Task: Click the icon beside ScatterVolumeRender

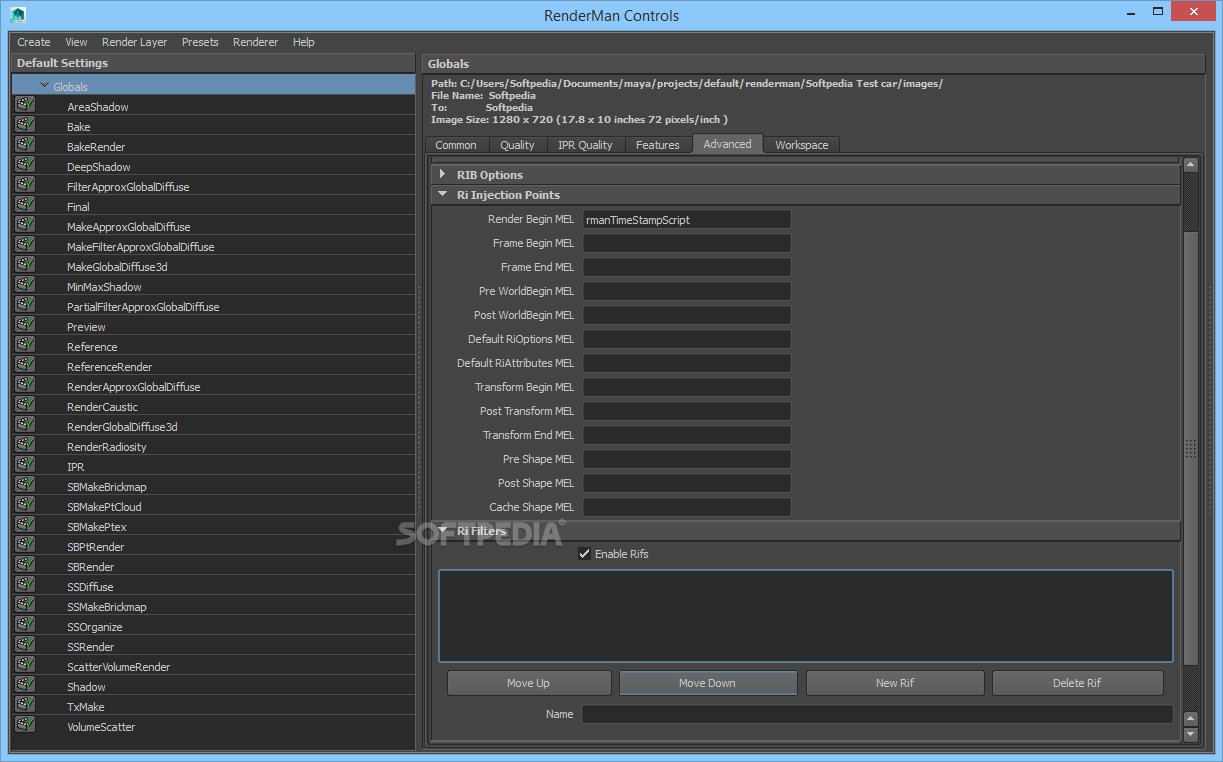Action: click(25, 665)
